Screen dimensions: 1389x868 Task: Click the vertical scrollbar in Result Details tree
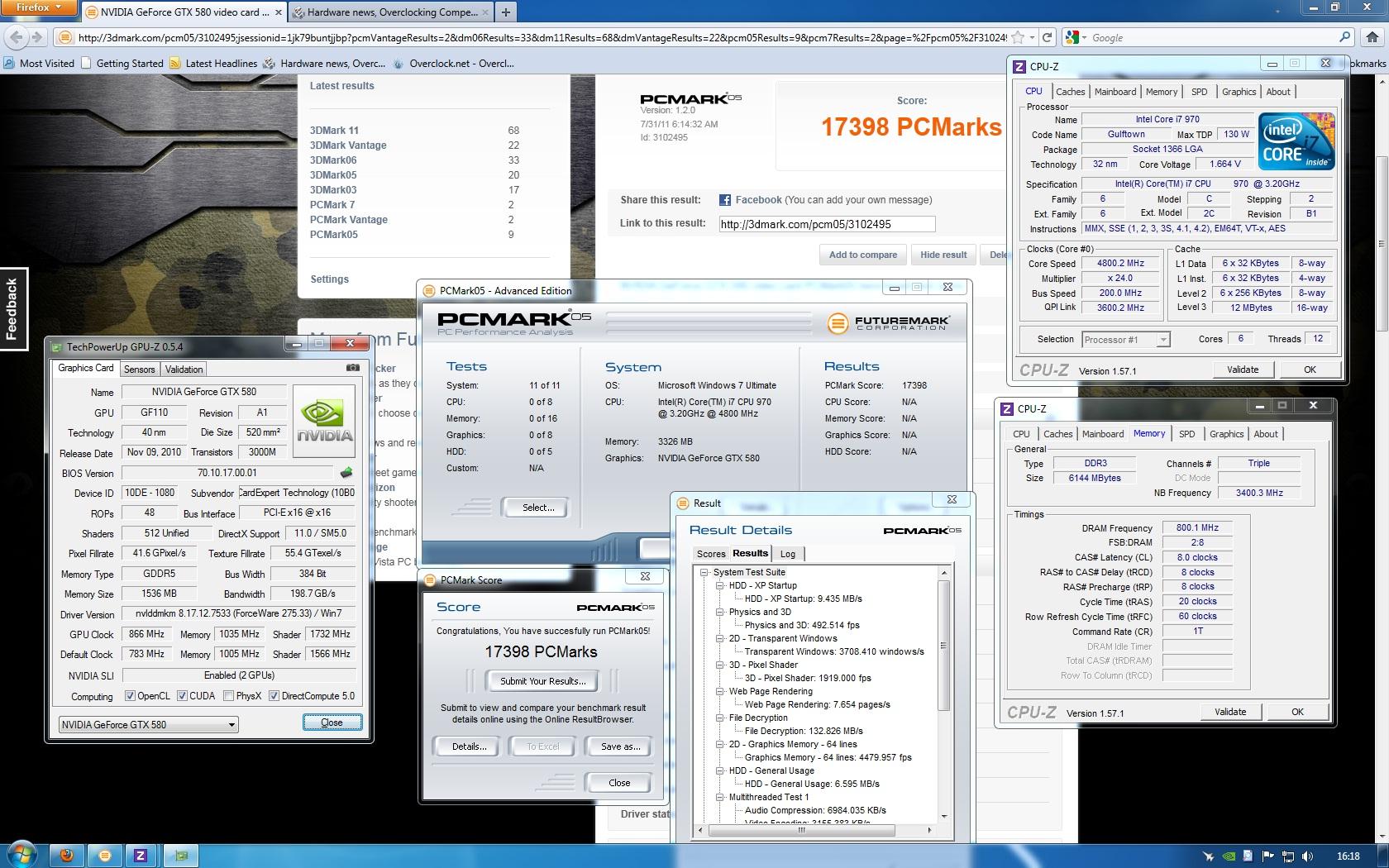point(943,645)
